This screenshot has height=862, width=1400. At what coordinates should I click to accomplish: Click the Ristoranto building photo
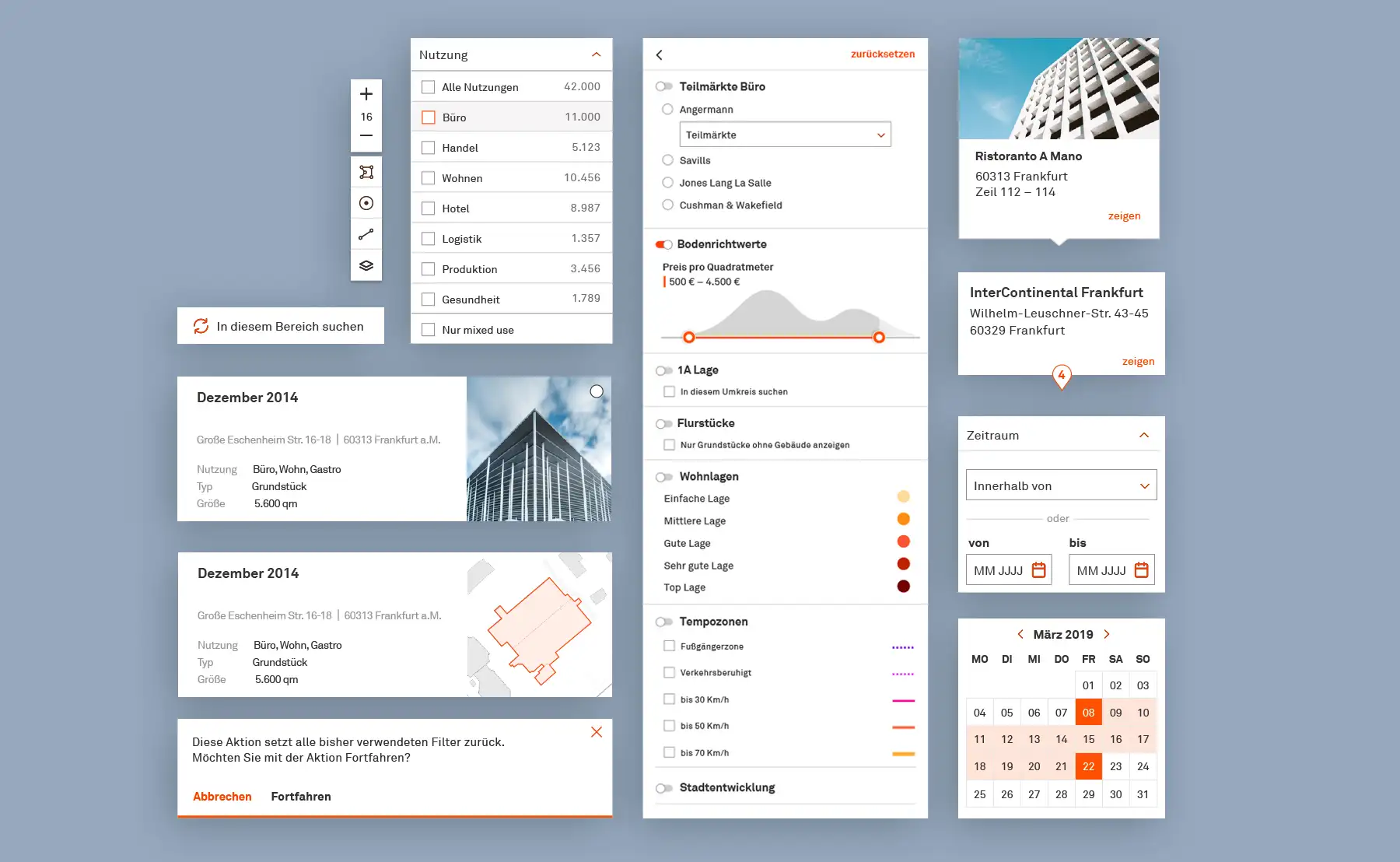(x=1059, y=89)
